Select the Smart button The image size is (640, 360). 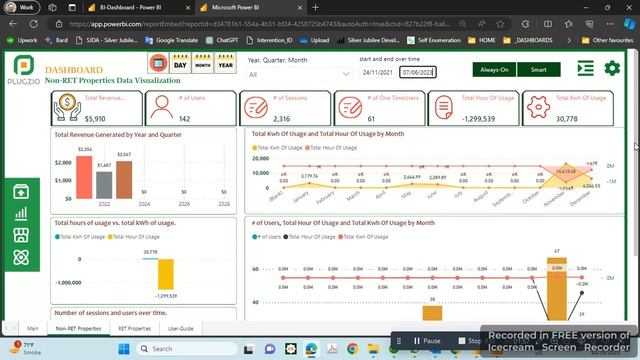(539, 70)
